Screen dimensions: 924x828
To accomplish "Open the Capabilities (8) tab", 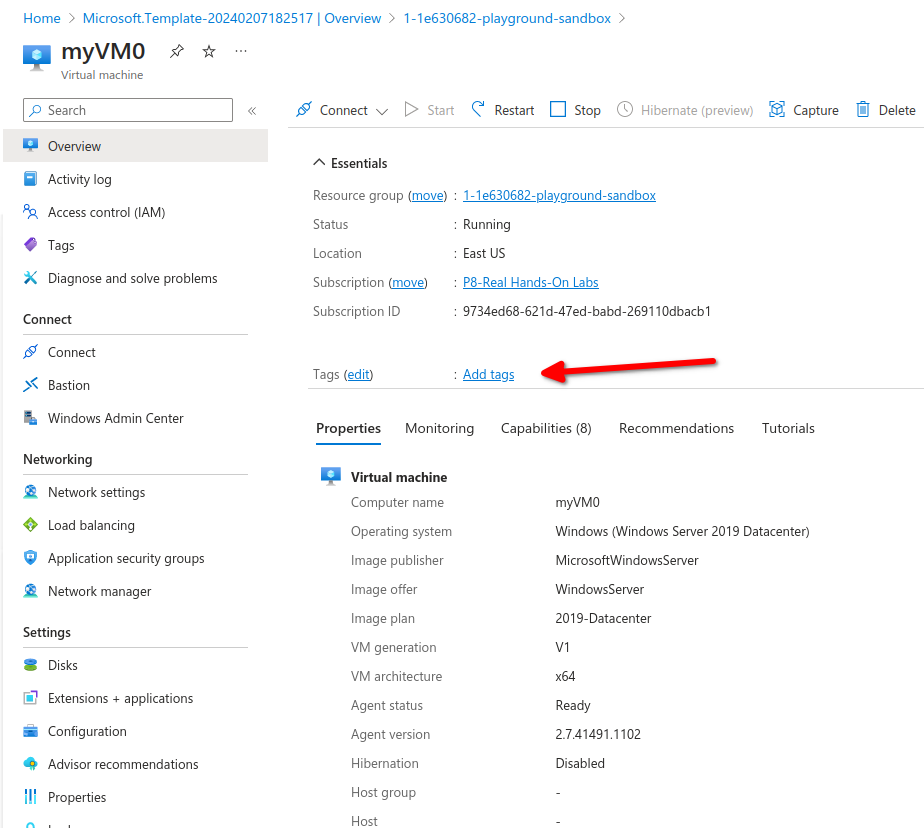I will (x=546, y=428).
